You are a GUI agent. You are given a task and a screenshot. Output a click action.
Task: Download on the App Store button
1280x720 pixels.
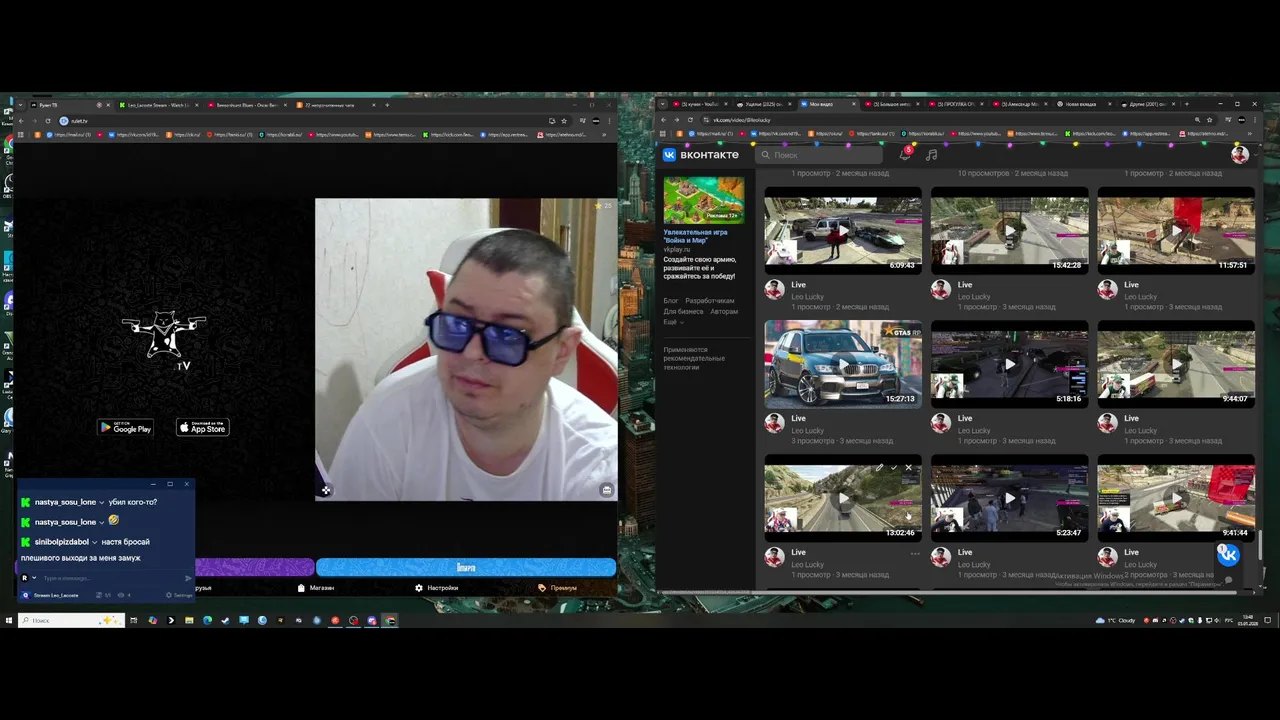(x=203, y=427)
